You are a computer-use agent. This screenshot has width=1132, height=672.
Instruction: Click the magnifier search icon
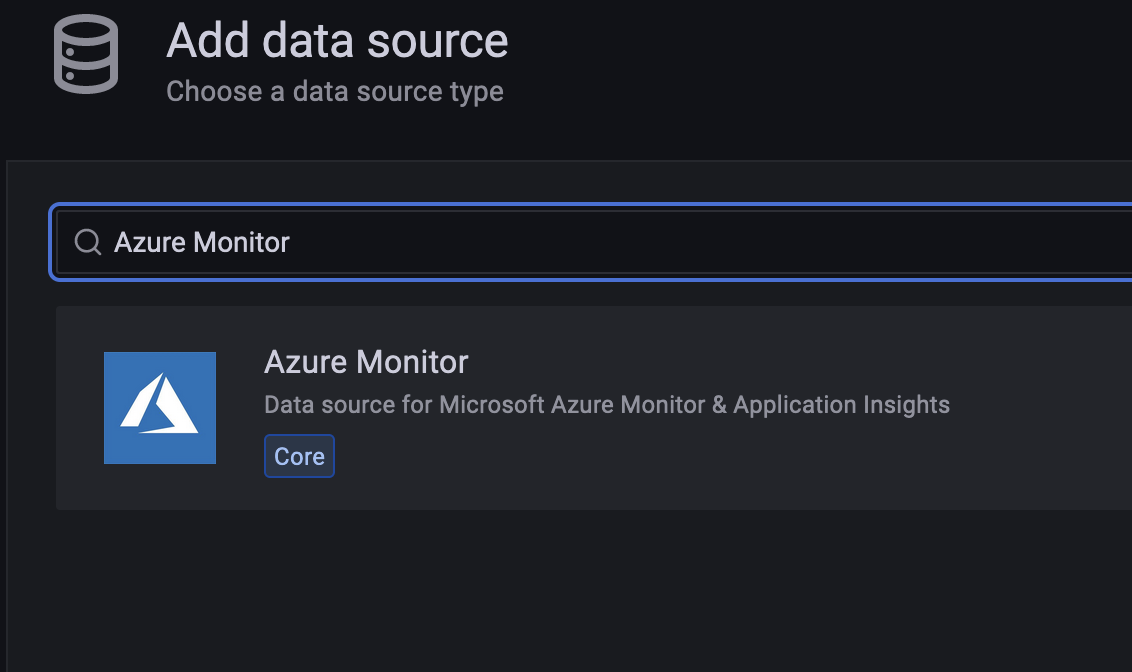click(88, 242)
